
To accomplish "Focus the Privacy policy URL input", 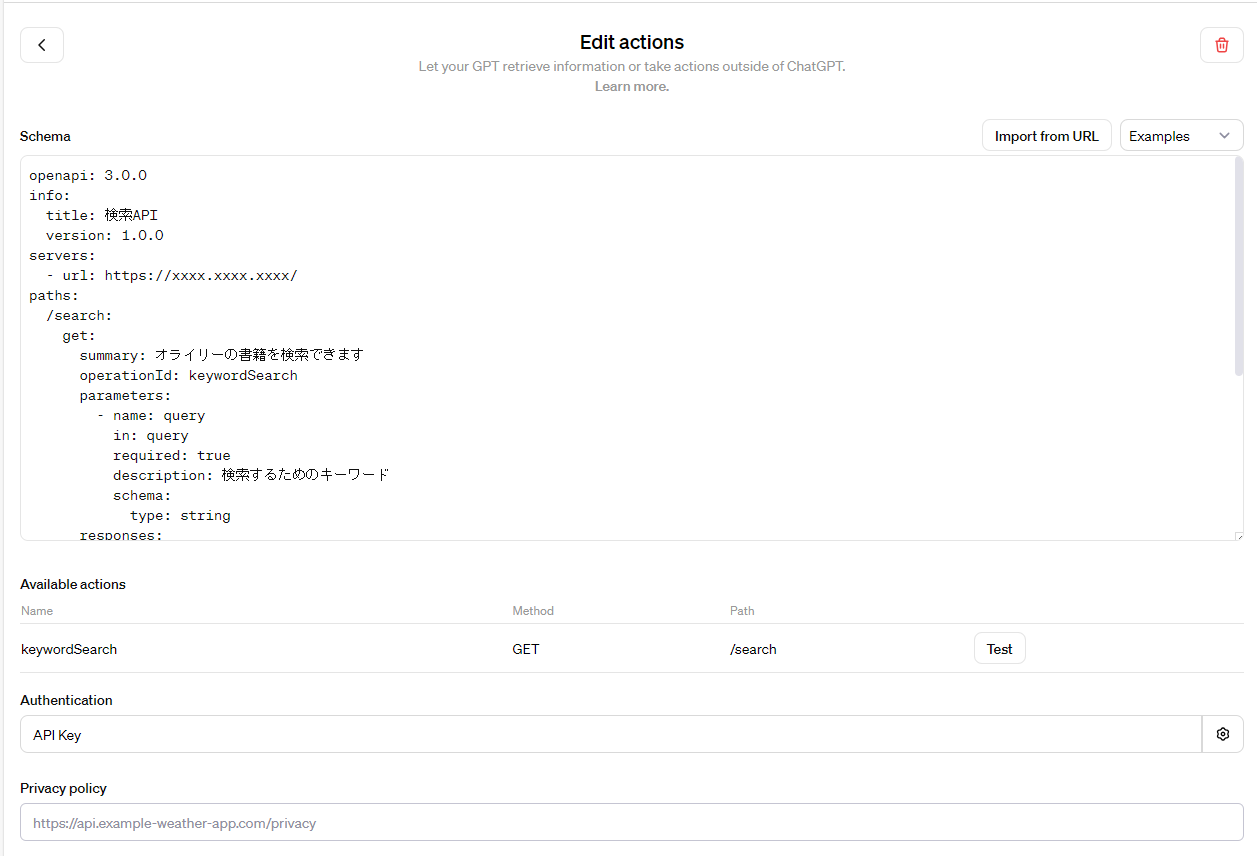I will 631,823.
